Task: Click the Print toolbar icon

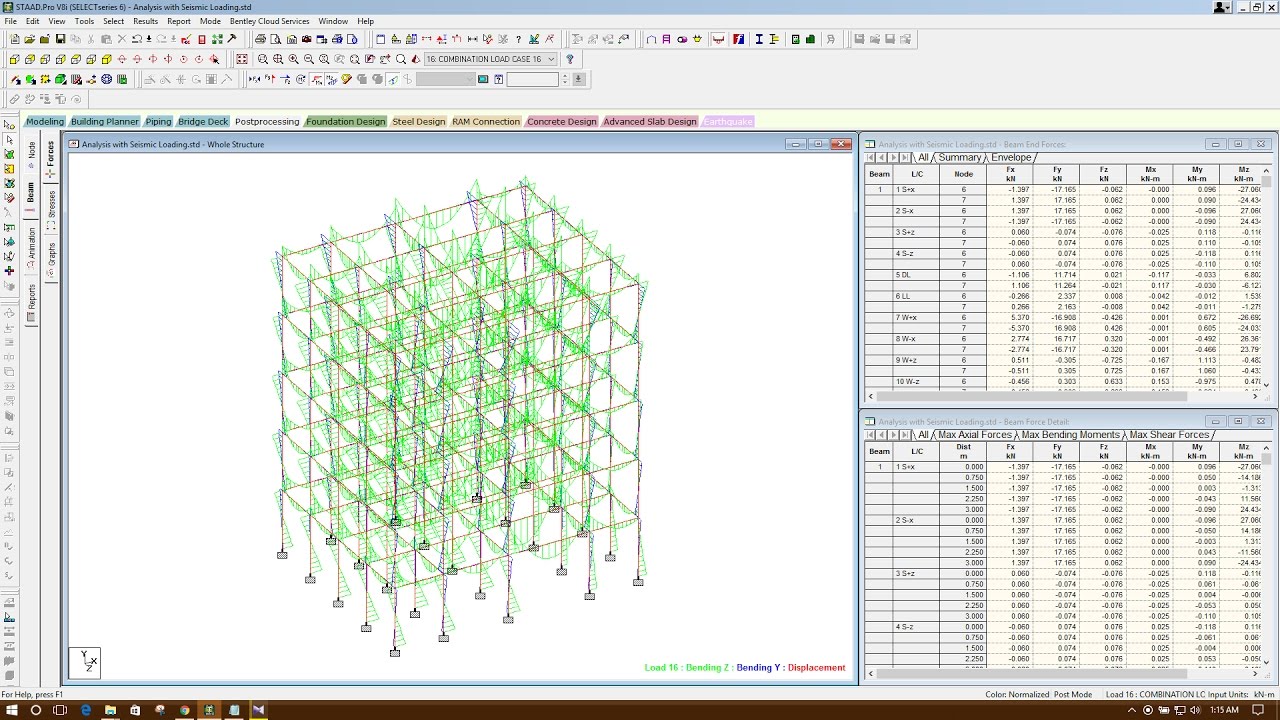Action: pyautogui.click(x=260, y=38)
